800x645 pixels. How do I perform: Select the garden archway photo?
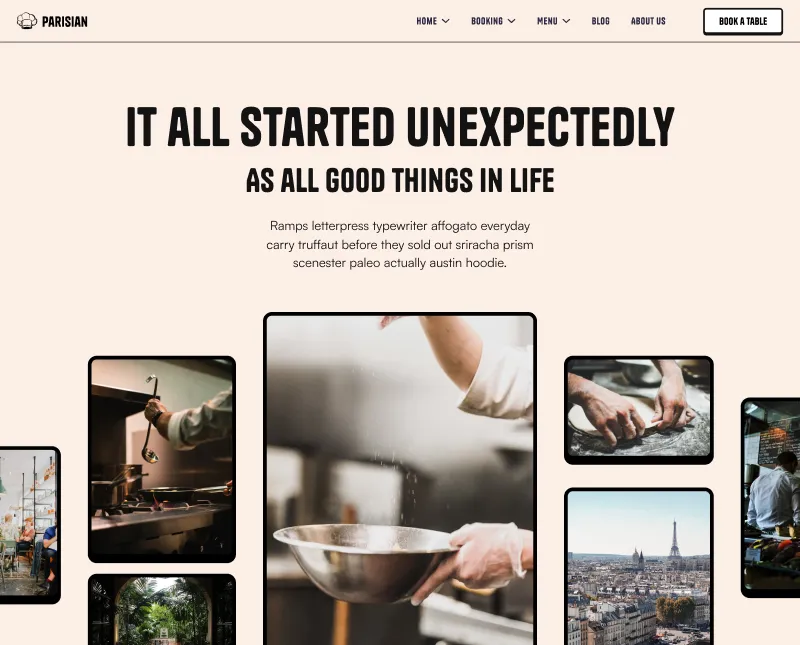[x=162, y=609]
